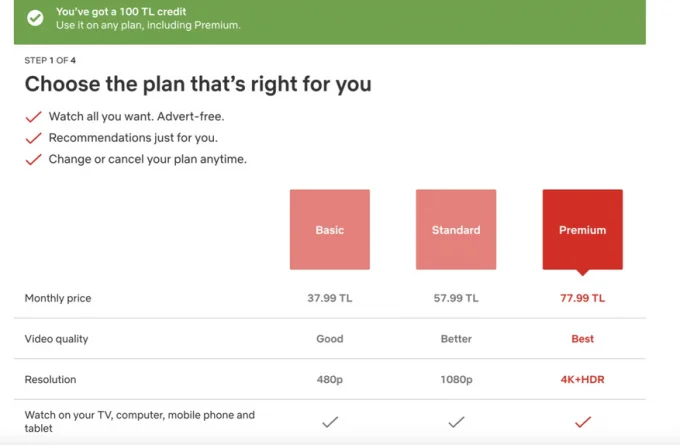Click the 480p resolution value
The width and height of the screenshot is (680, 445).
click(330, 380)
